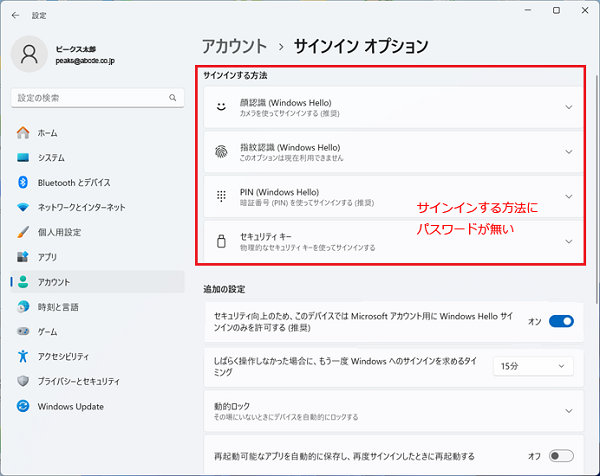Viewport: 600px width, 476px height.
Task: Open the ホーム page from the sidebar
Action: pos(47,132)
